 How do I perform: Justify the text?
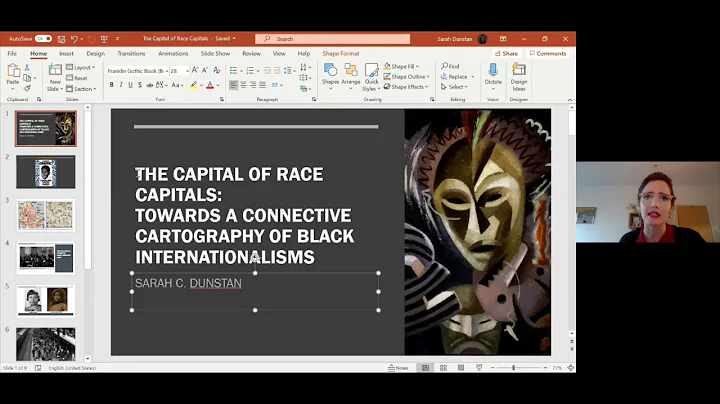(x=262, y=85)
